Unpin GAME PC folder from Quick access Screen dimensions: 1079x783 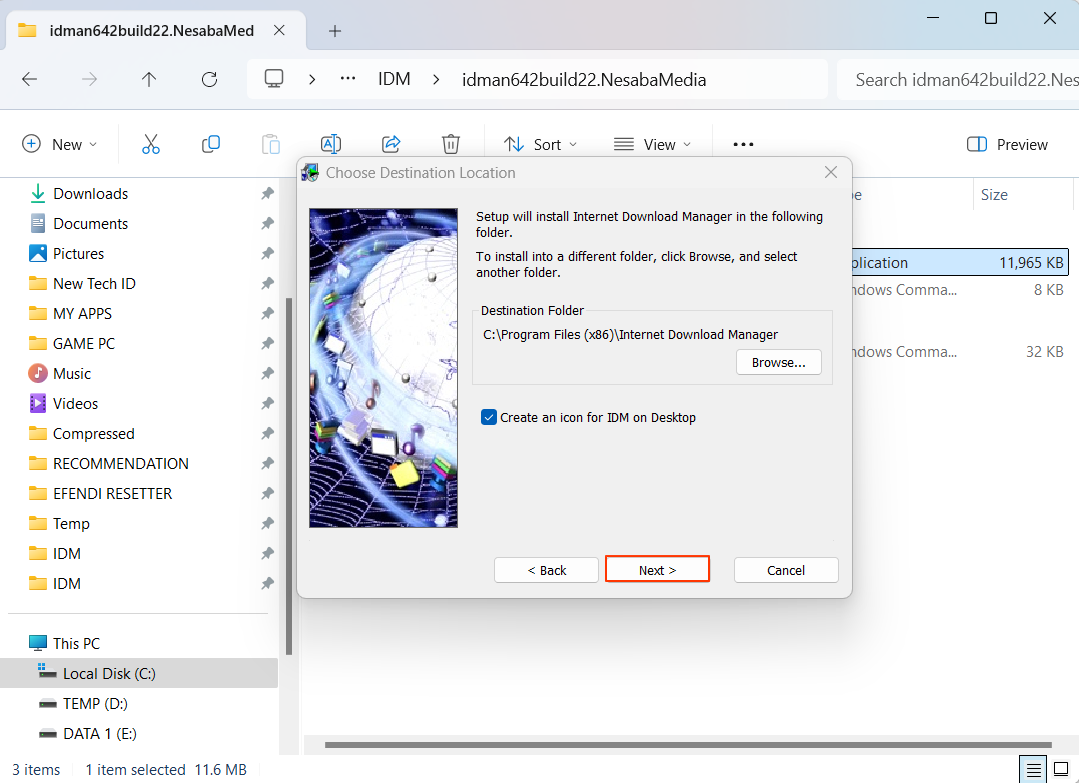pos(268,344)
